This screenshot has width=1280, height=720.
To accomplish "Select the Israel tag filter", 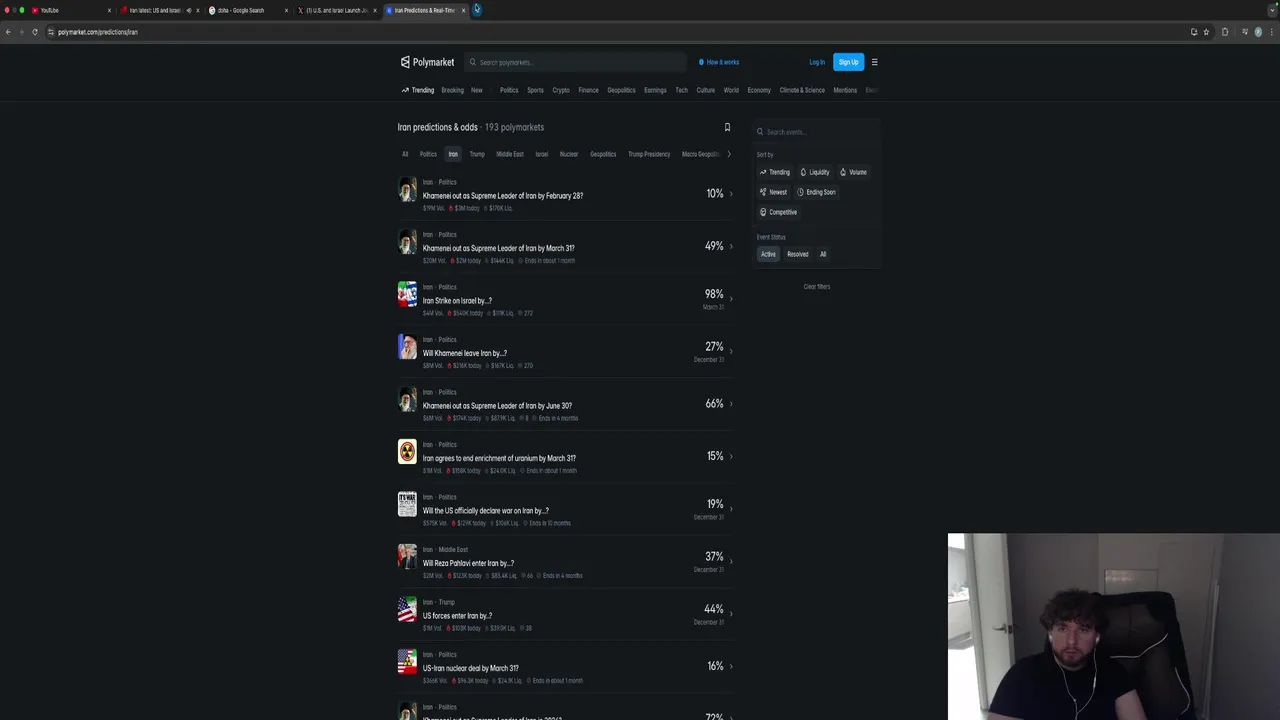I will coord(542,154).
